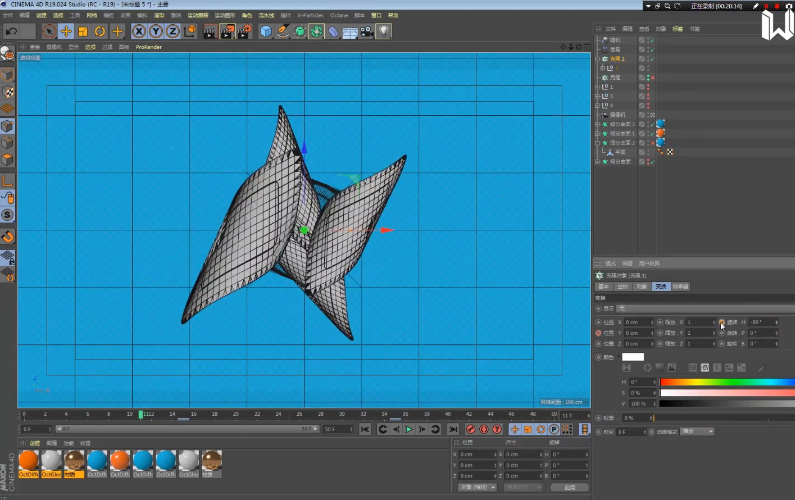Select the grey OctGlos material thumbnail
The image size is (795, 500).
(51, 464)
